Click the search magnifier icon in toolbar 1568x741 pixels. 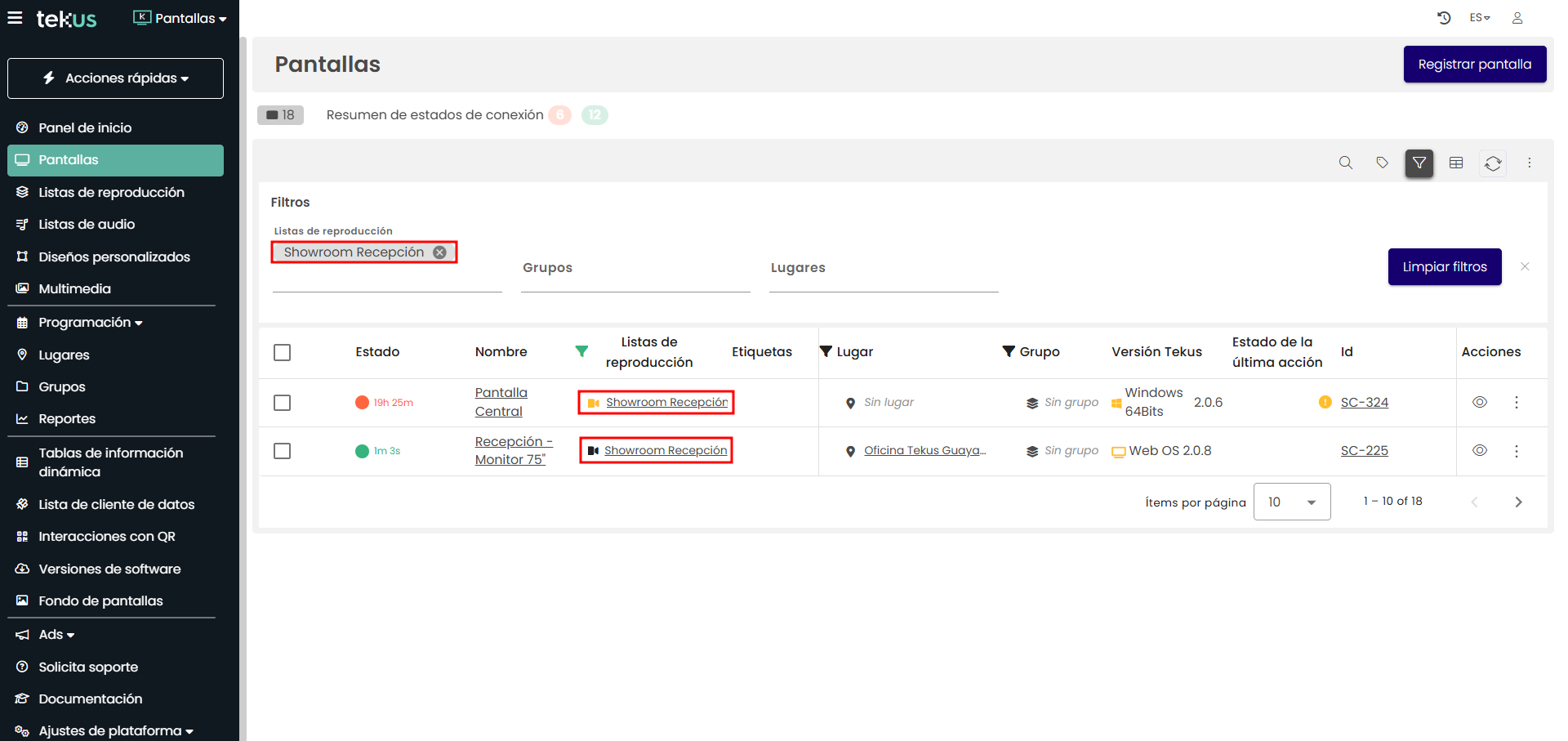1345,163
